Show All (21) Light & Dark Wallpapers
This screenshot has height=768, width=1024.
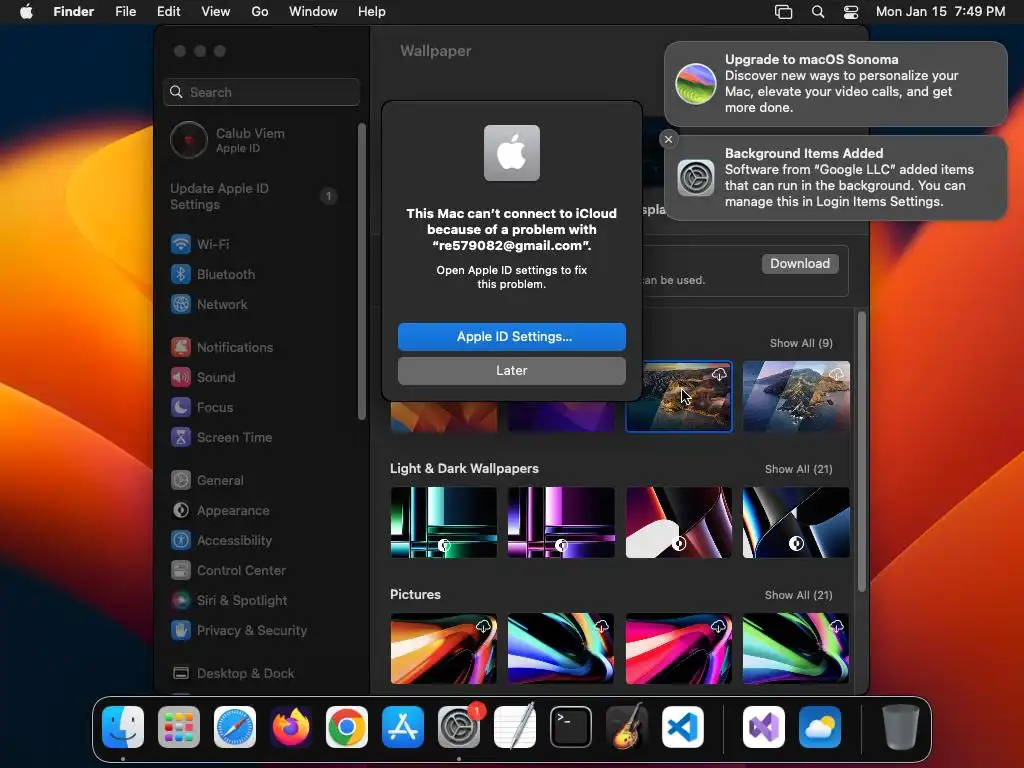[x=799, y=469]
